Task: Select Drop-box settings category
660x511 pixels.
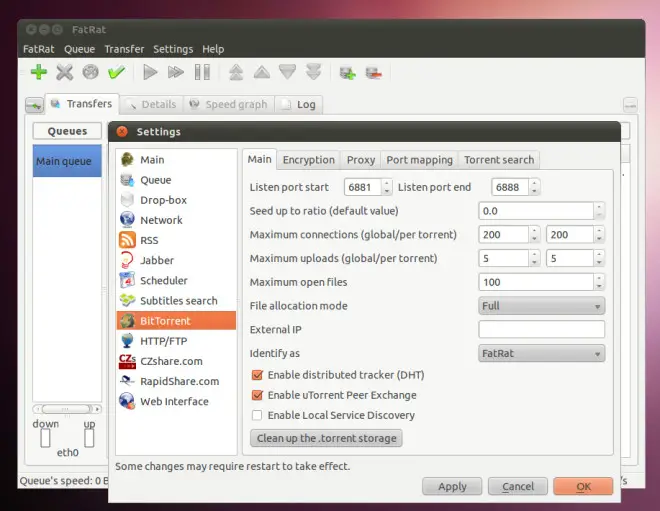Action: tap(176, 200)
